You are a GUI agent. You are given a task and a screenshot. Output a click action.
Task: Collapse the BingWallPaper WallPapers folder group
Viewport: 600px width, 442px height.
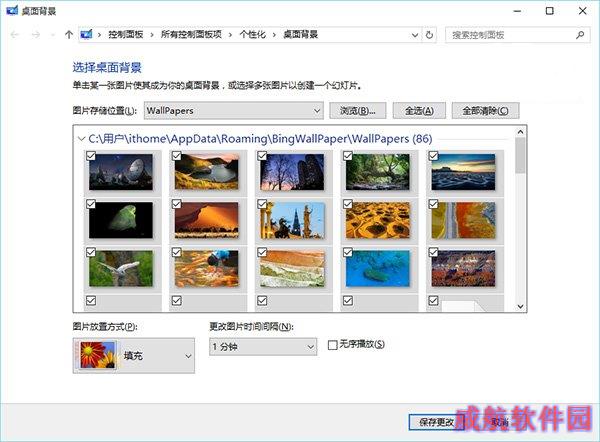point(81,139)
